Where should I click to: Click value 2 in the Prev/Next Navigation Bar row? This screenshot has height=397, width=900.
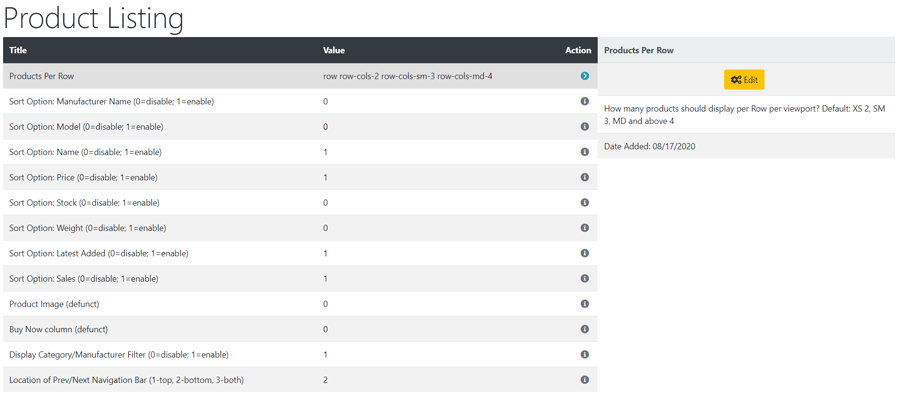pos(325,380)
